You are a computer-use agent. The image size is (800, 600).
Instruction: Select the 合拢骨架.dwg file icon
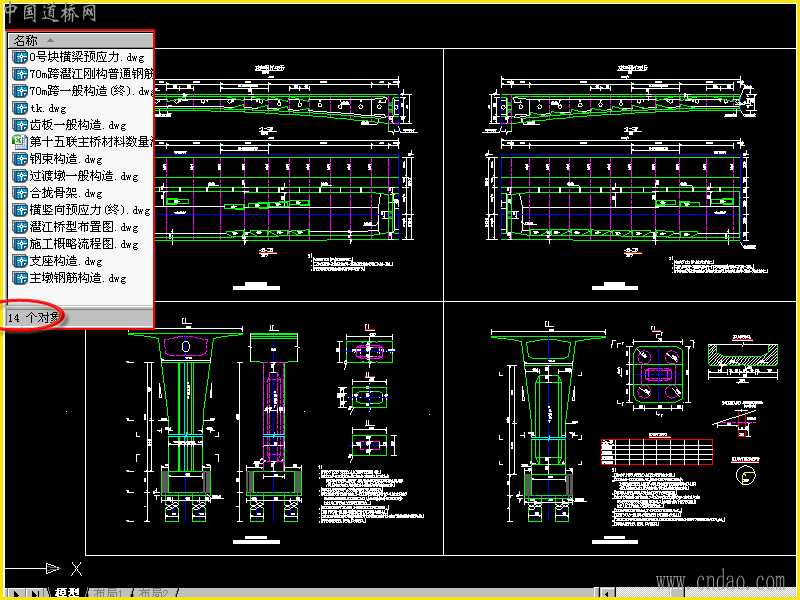coord(20,193)
